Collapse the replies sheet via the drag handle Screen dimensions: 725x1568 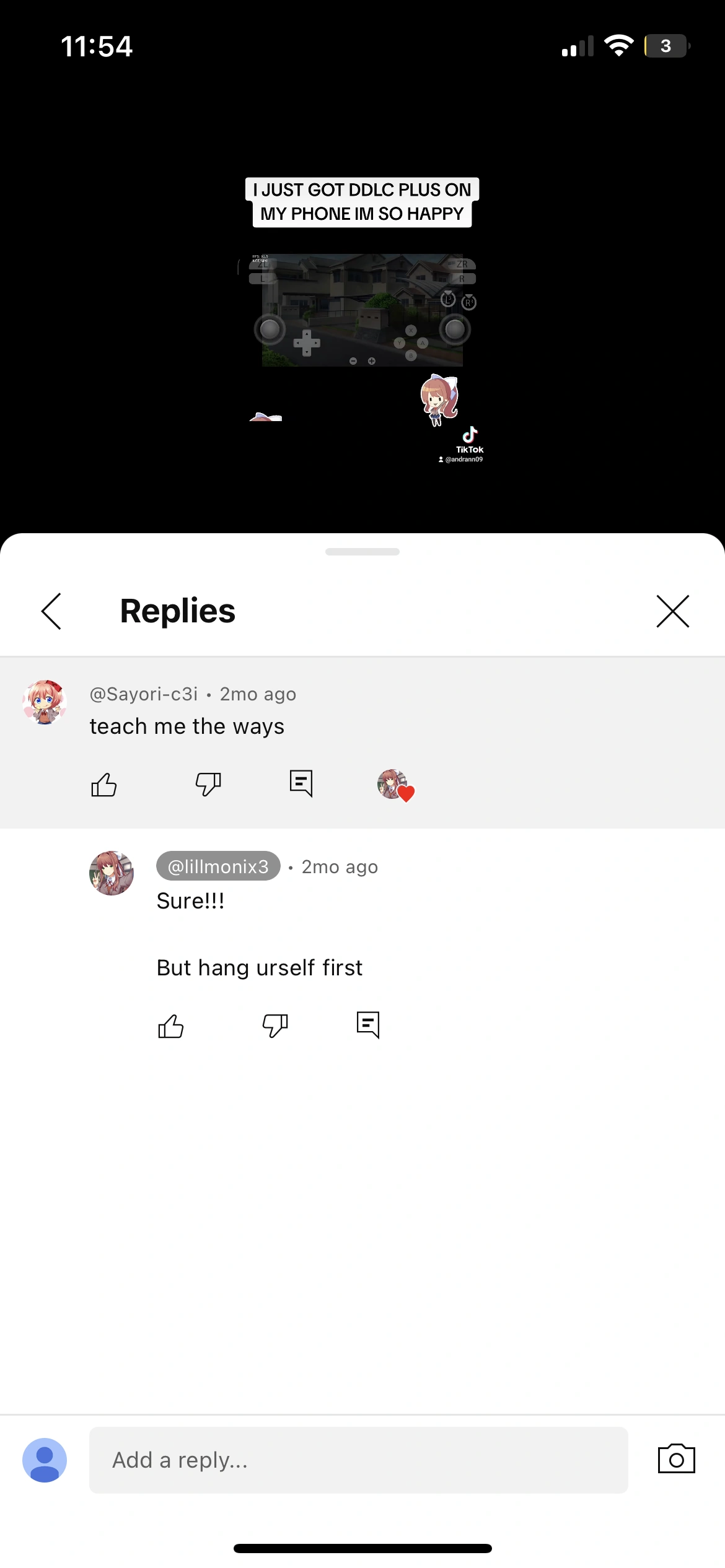tap(362, 551)
